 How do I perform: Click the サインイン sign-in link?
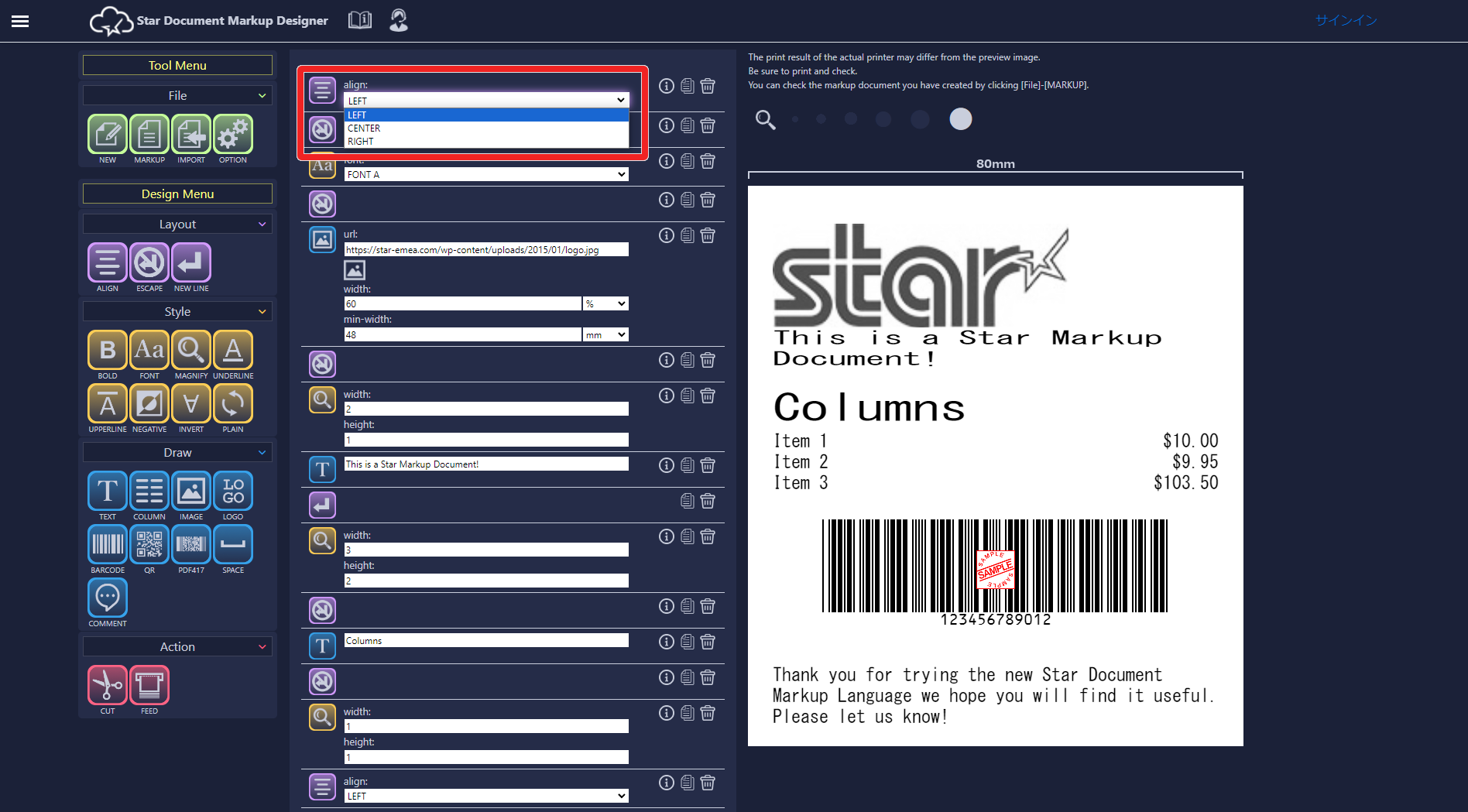pyautogui.click(x=1346, y=21)
